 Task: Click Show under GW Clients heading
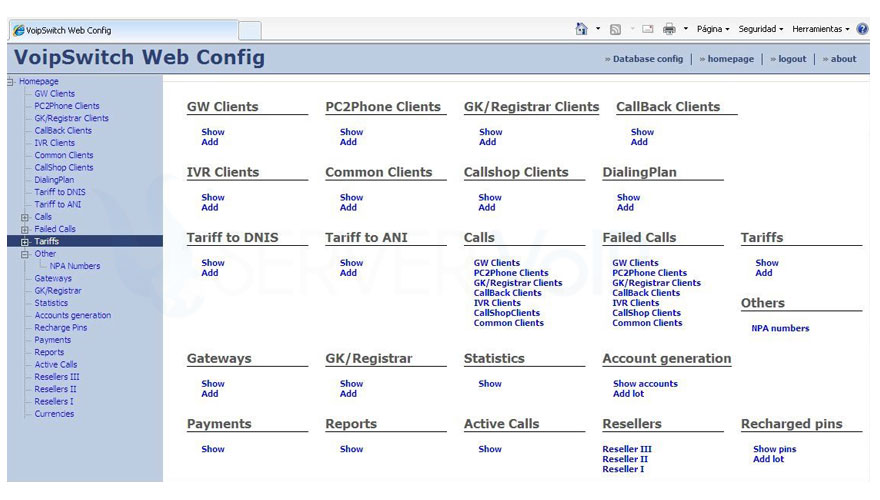[x=213, y=132]
